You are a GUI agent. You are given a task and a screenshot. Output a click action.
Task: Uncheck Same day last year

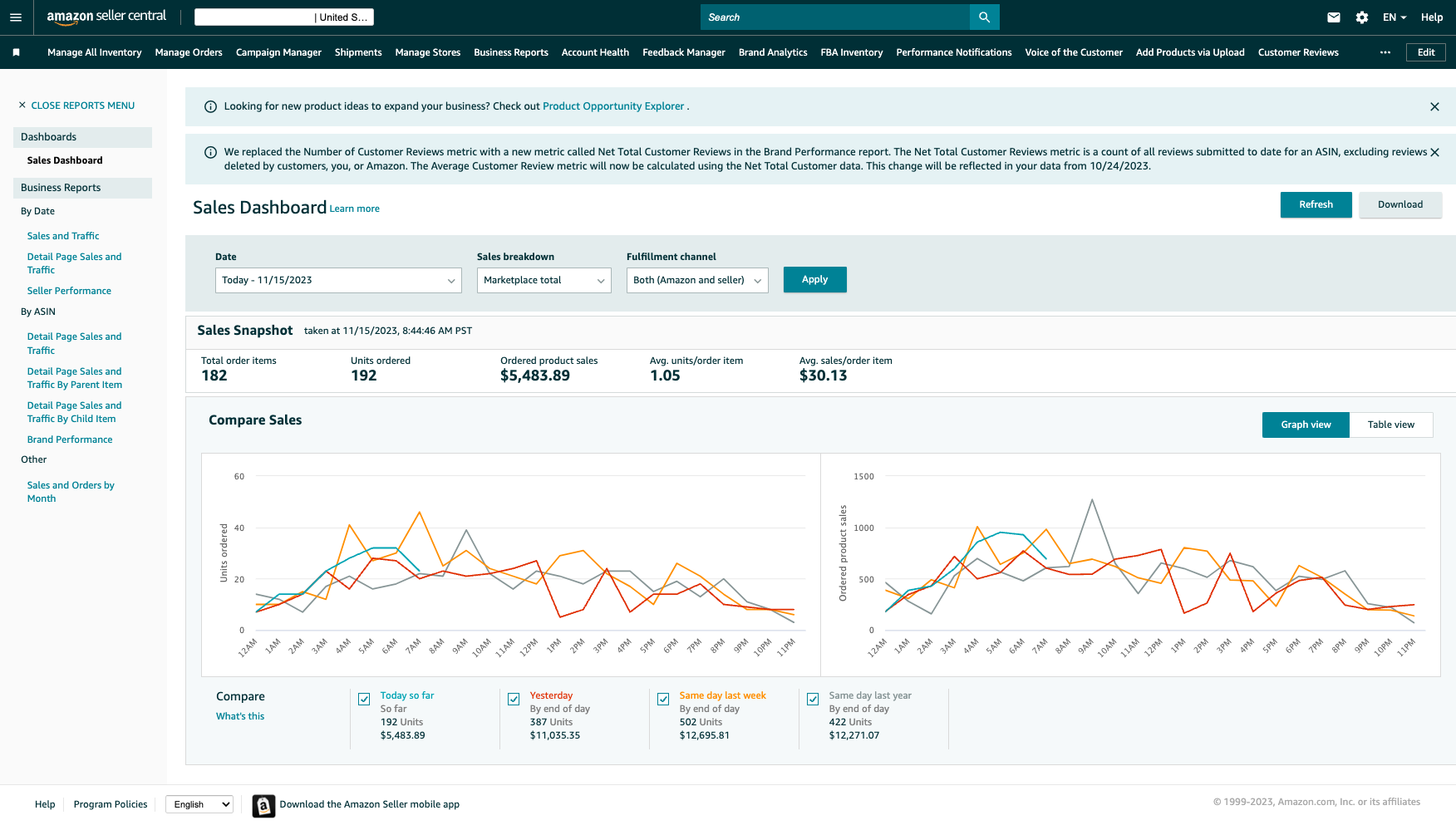pos(813,700)
